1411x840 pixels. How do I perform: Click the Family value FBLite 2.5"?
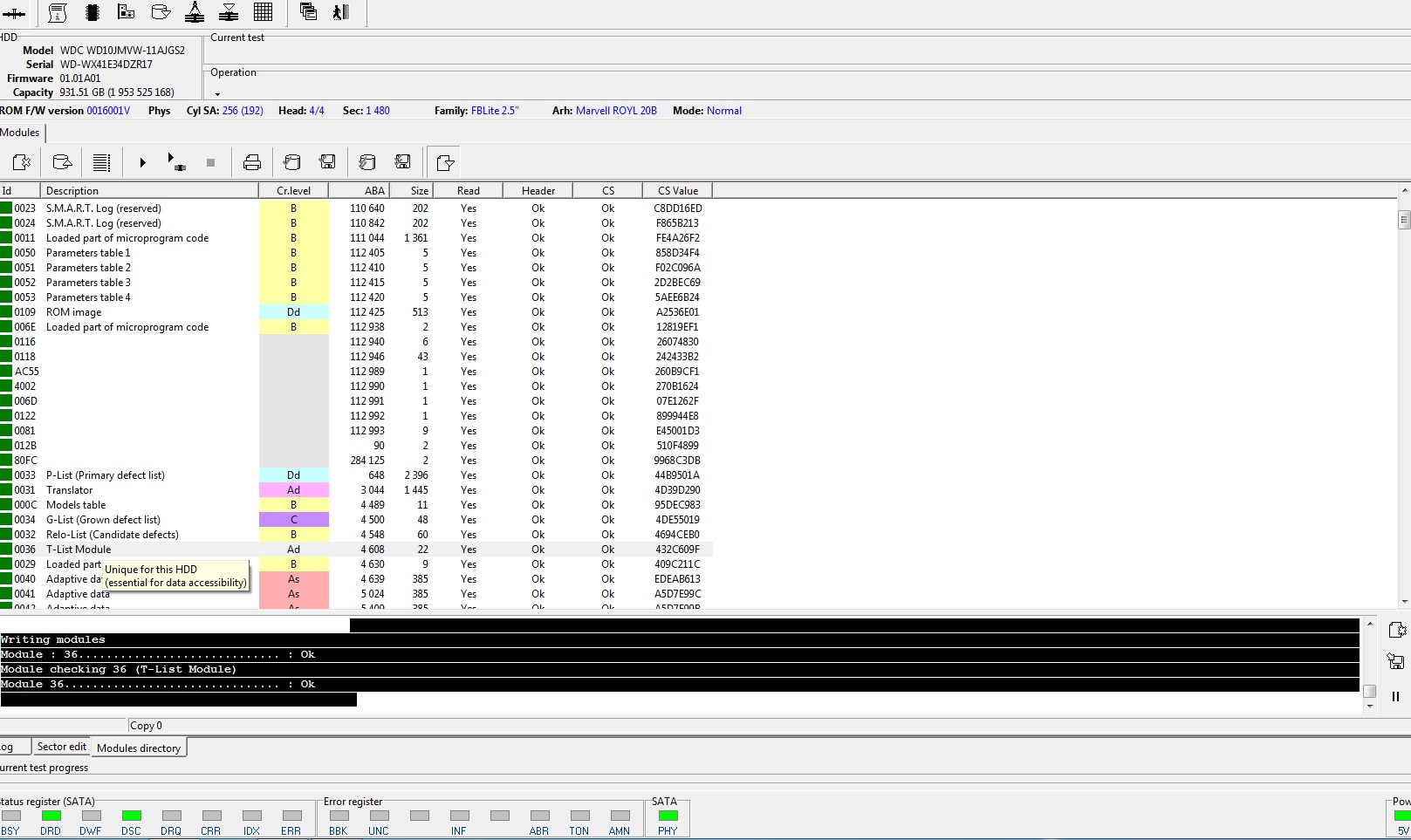pos(495,111)
